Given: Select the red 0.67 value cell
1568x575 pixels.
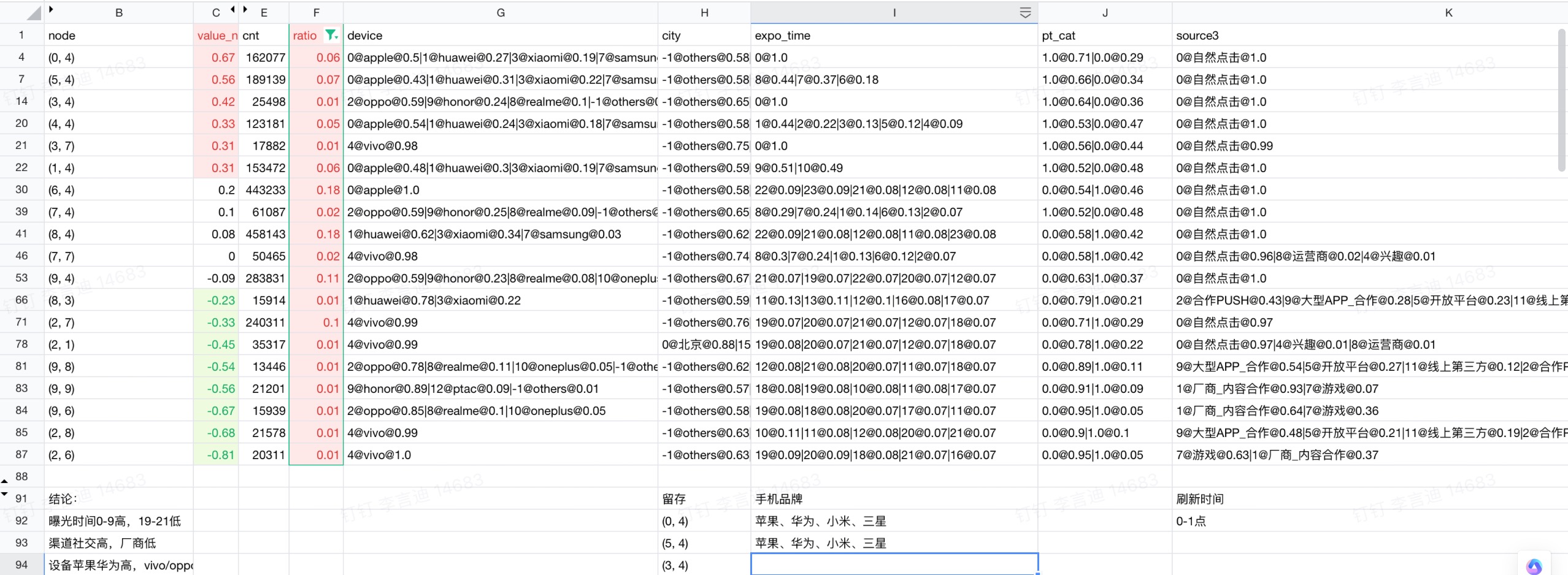Looking at the screenshot, I should point(216,58).
